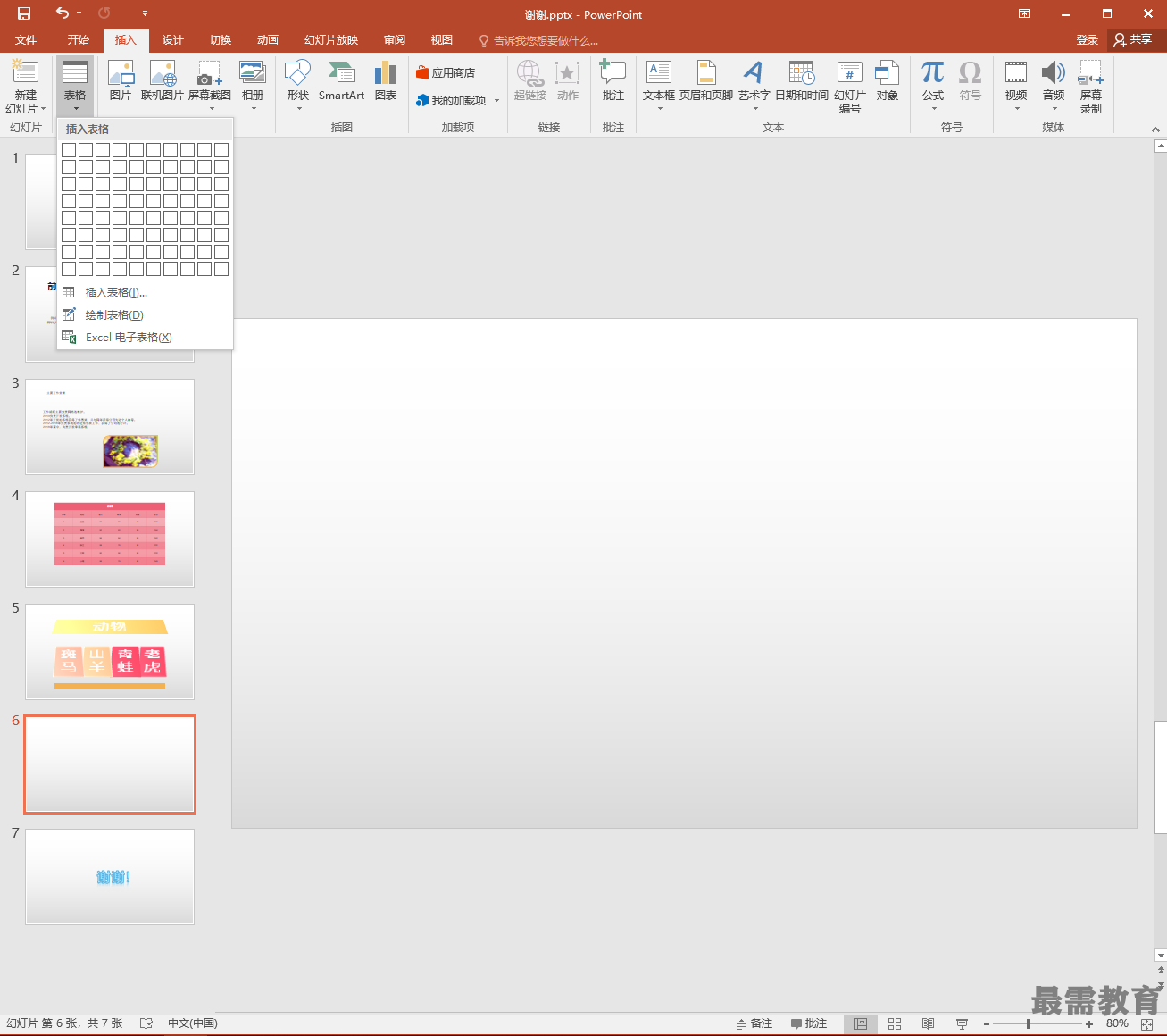Select slide 3 thumbnail with flower image
The width and height of the screenshot is (1167, 1036).
(110, 426)
